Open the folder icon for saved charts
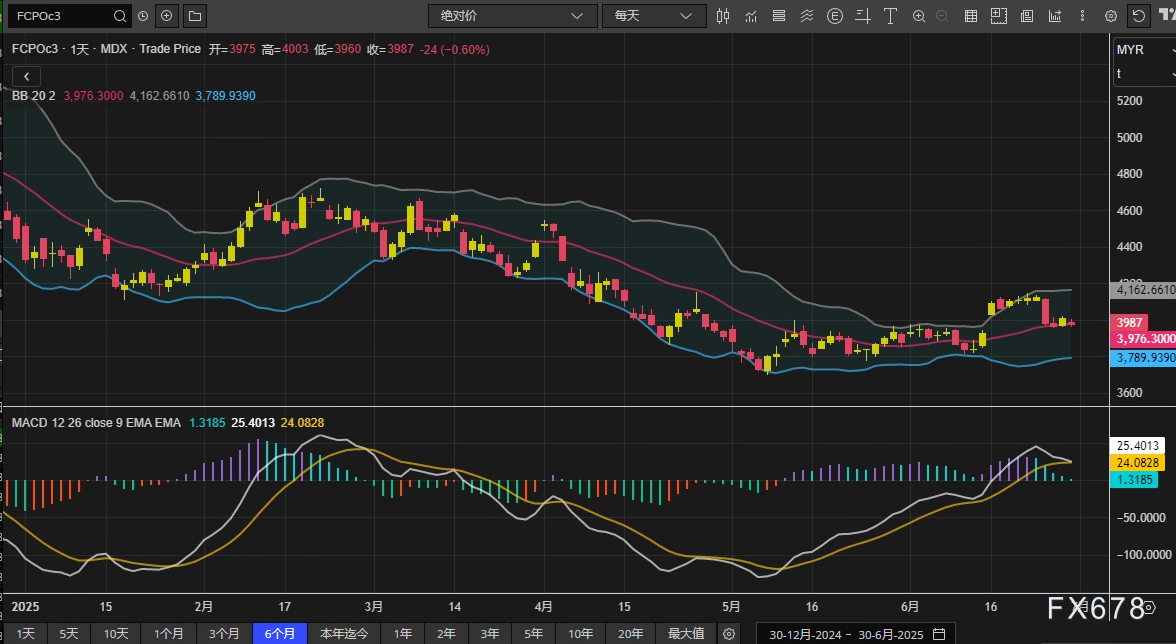The image size is (1176, 644). point(194,16)
